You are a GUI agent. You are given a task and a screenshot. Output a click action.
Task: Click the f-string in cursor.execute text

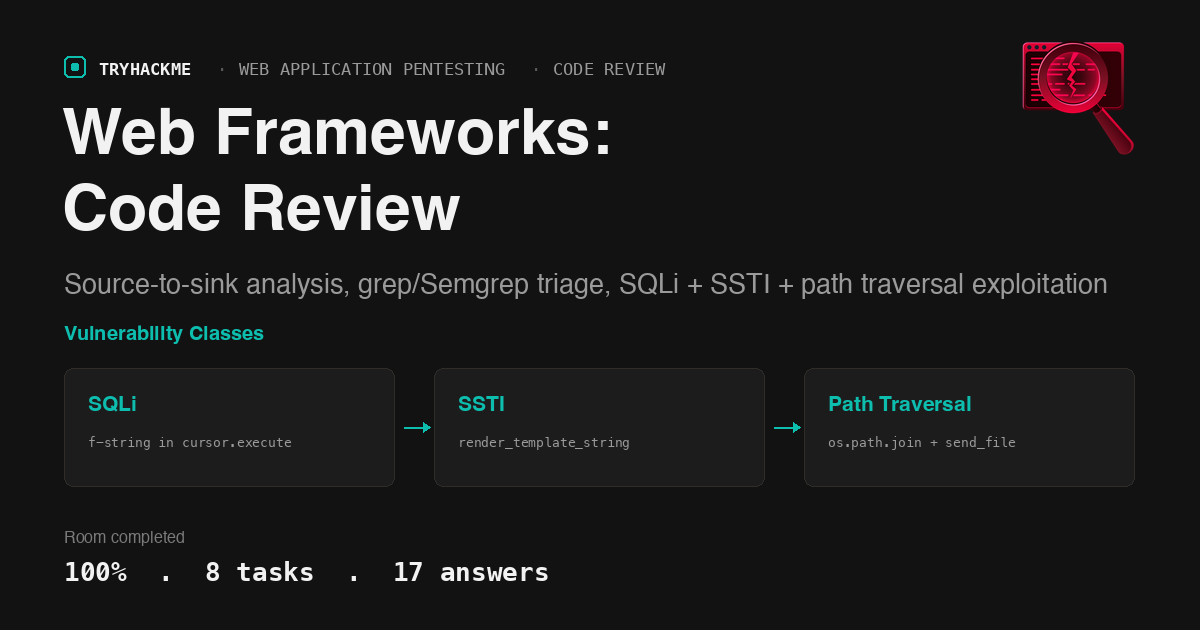click(x=190, y=442)
